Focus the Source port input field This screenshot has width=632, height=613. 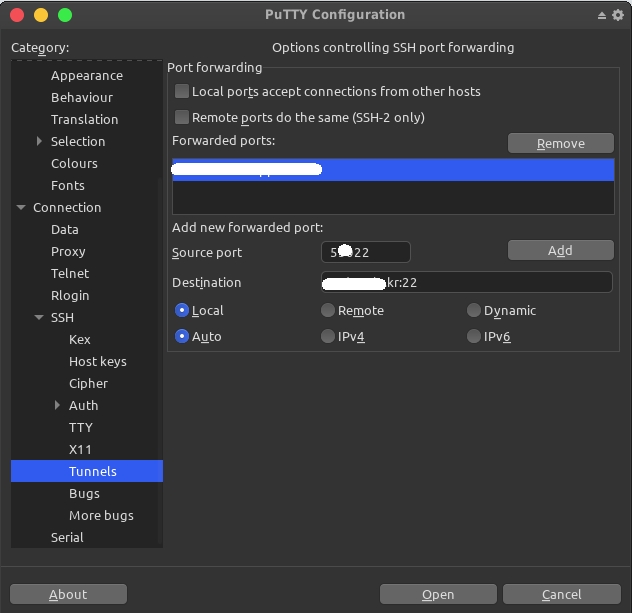(366, 252)
